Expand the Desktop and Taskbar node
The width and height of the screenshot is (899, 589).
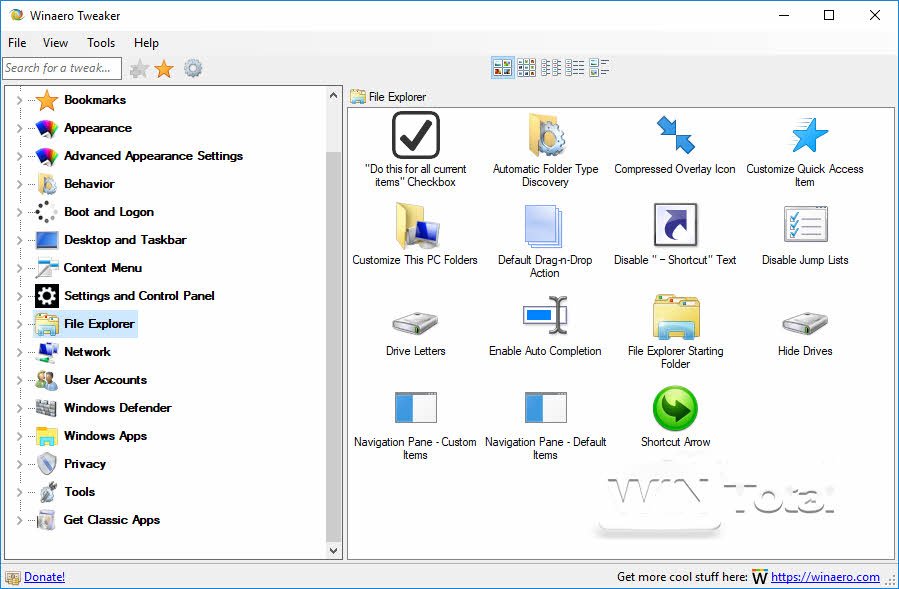point(19,240)
